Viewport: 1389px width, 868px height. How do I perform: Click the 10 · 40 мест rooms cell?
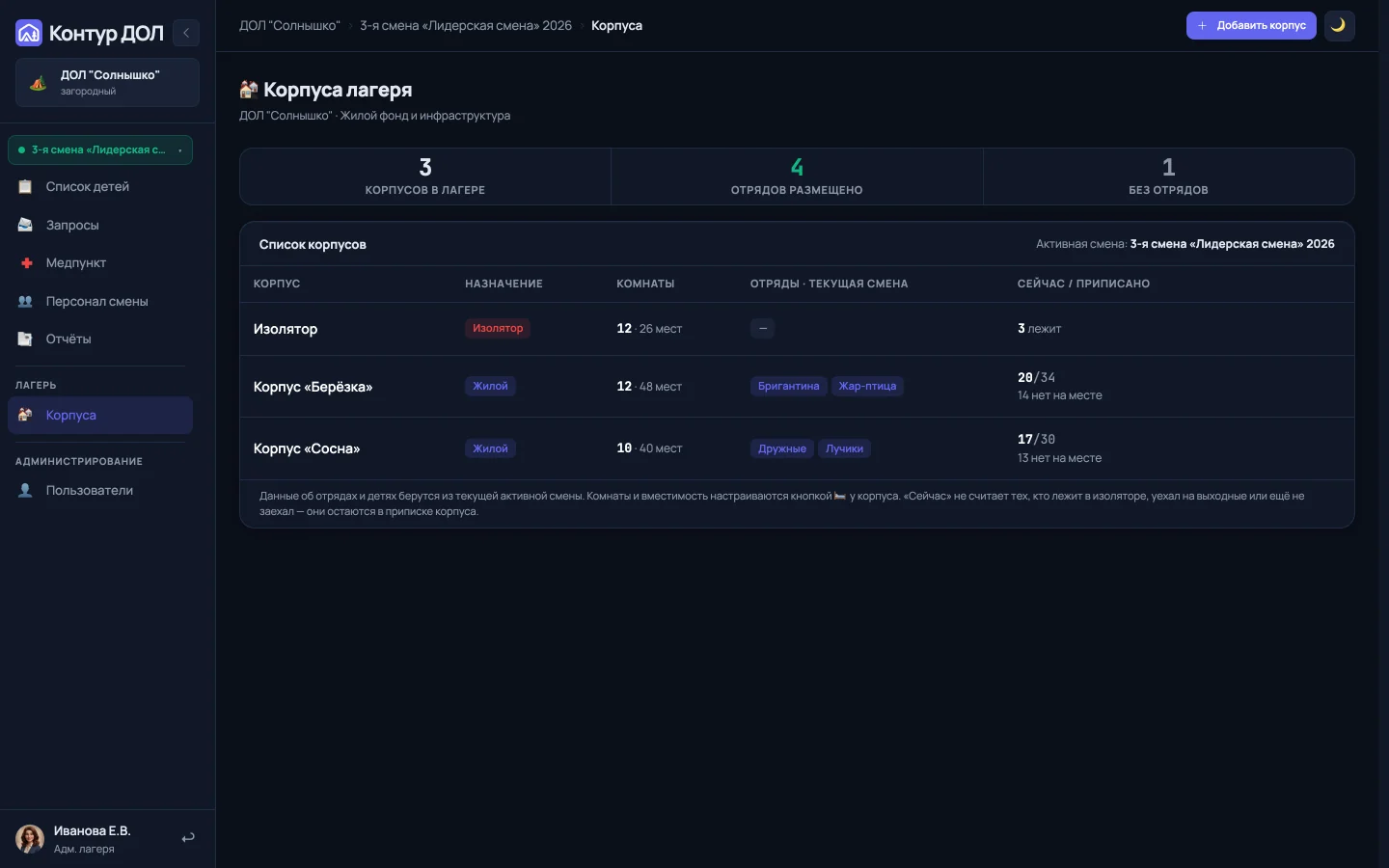coord(649,448)
